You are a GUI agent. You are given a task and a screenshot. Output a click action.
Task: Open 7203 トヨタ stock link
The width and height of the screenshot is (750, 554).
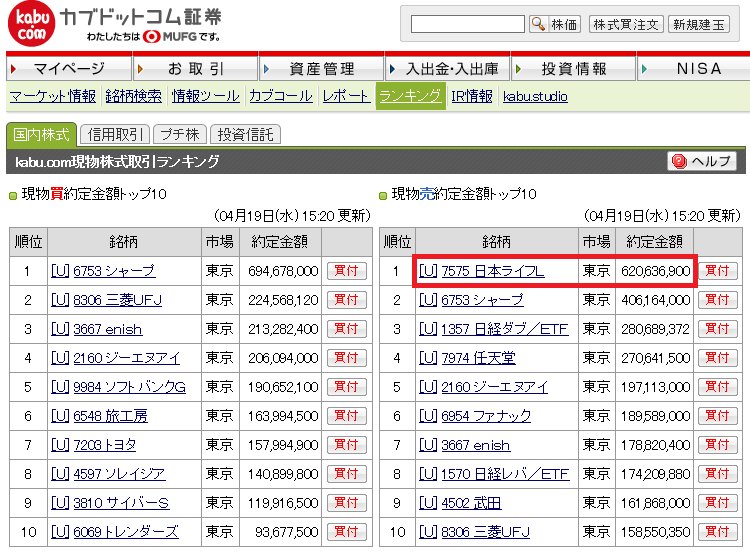tap(104, 445)
